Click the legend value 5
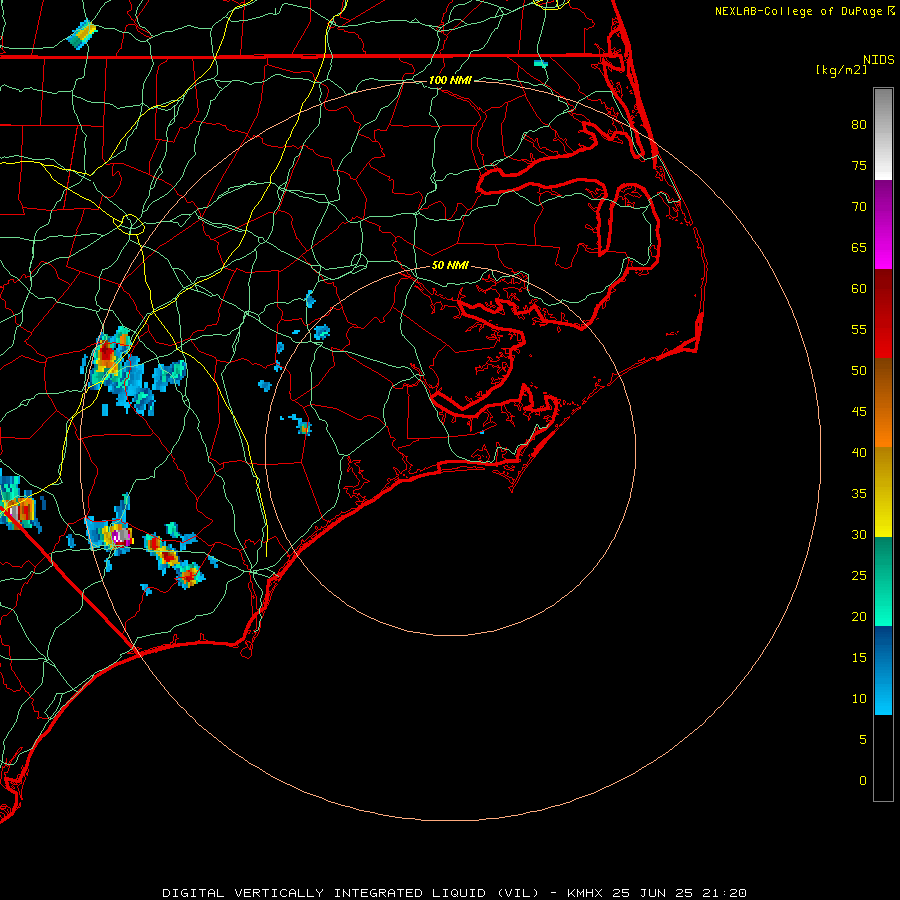The width and height of the screenshot is (900, 900). click(x=863, y=740)
